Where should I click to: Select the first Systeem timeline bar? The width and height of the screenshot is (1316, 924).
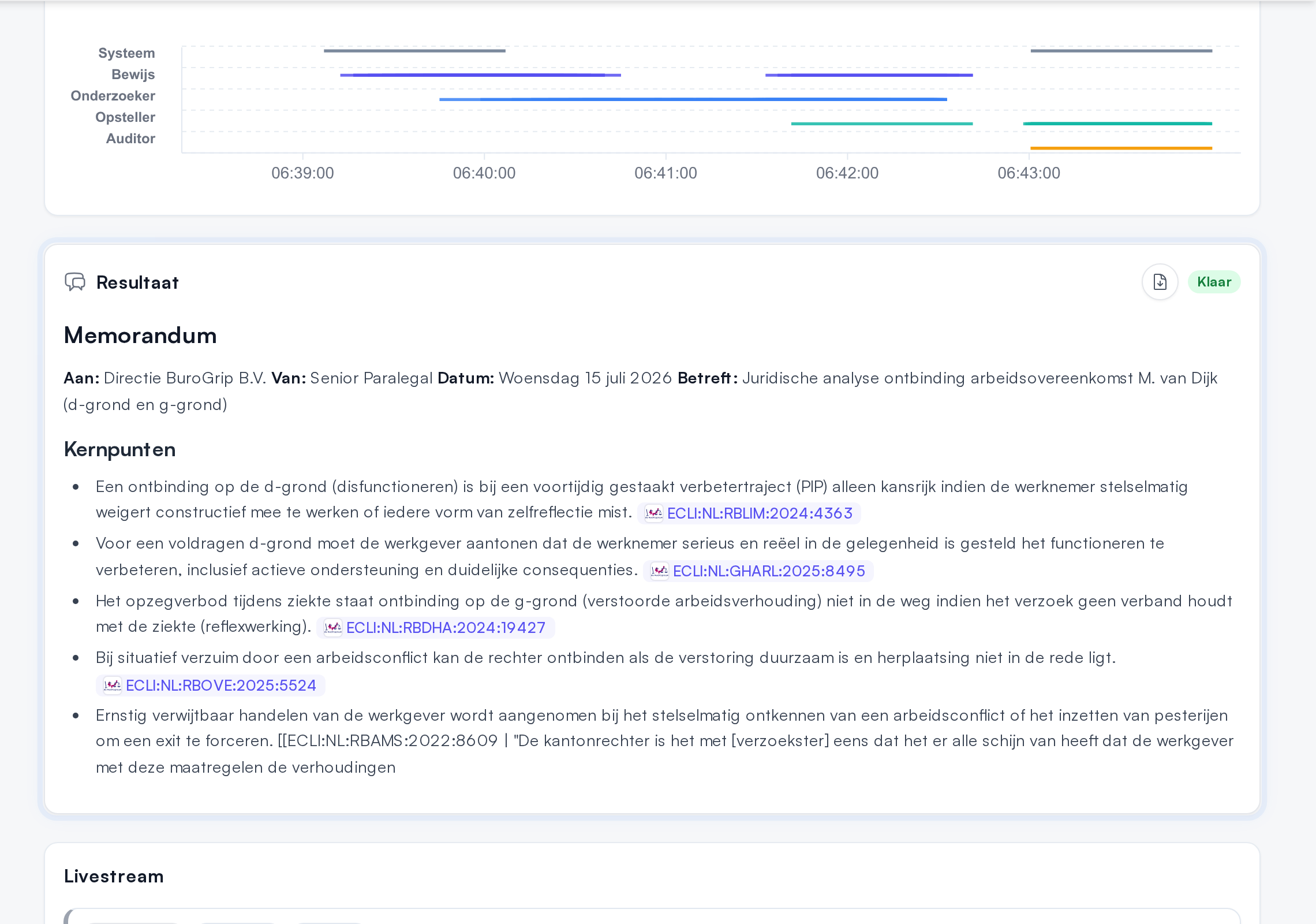[x=414, y=51]
